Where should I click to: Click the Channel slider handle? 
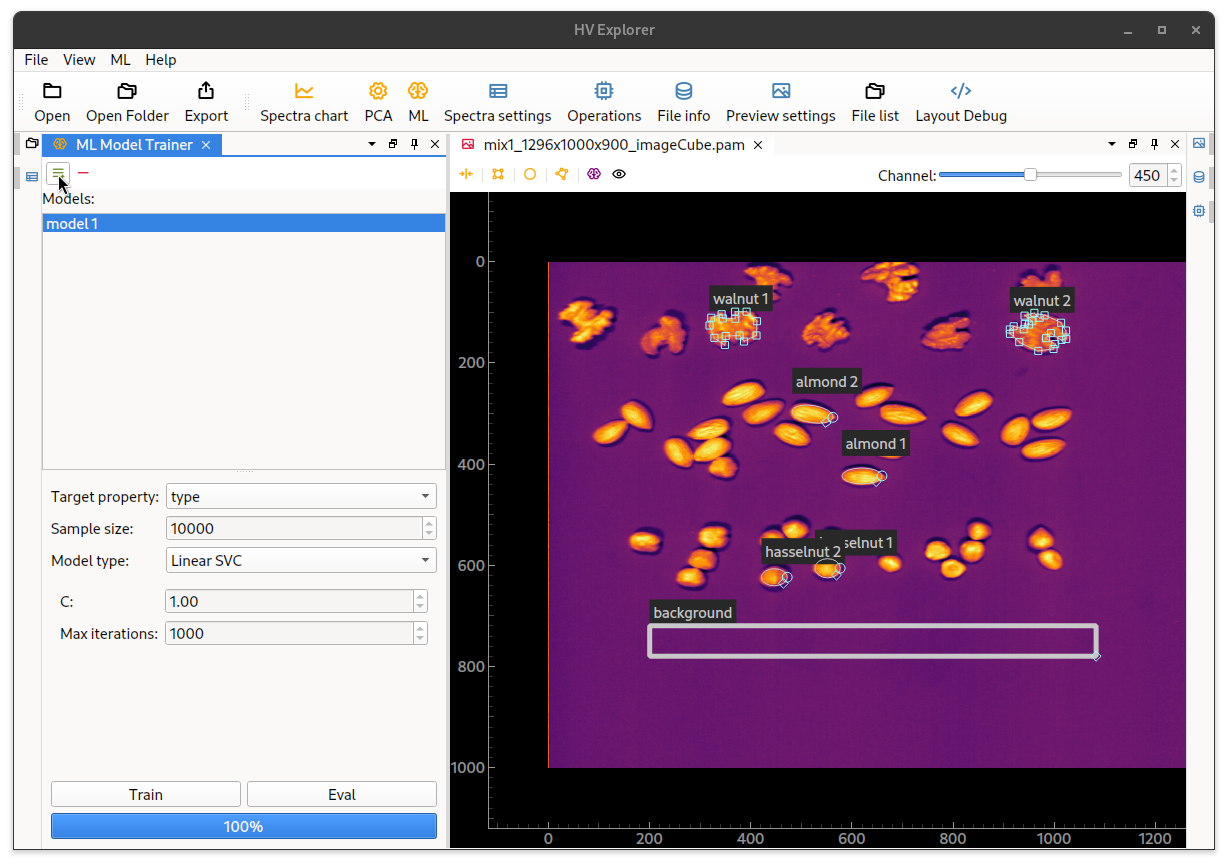pos(1030,175)
